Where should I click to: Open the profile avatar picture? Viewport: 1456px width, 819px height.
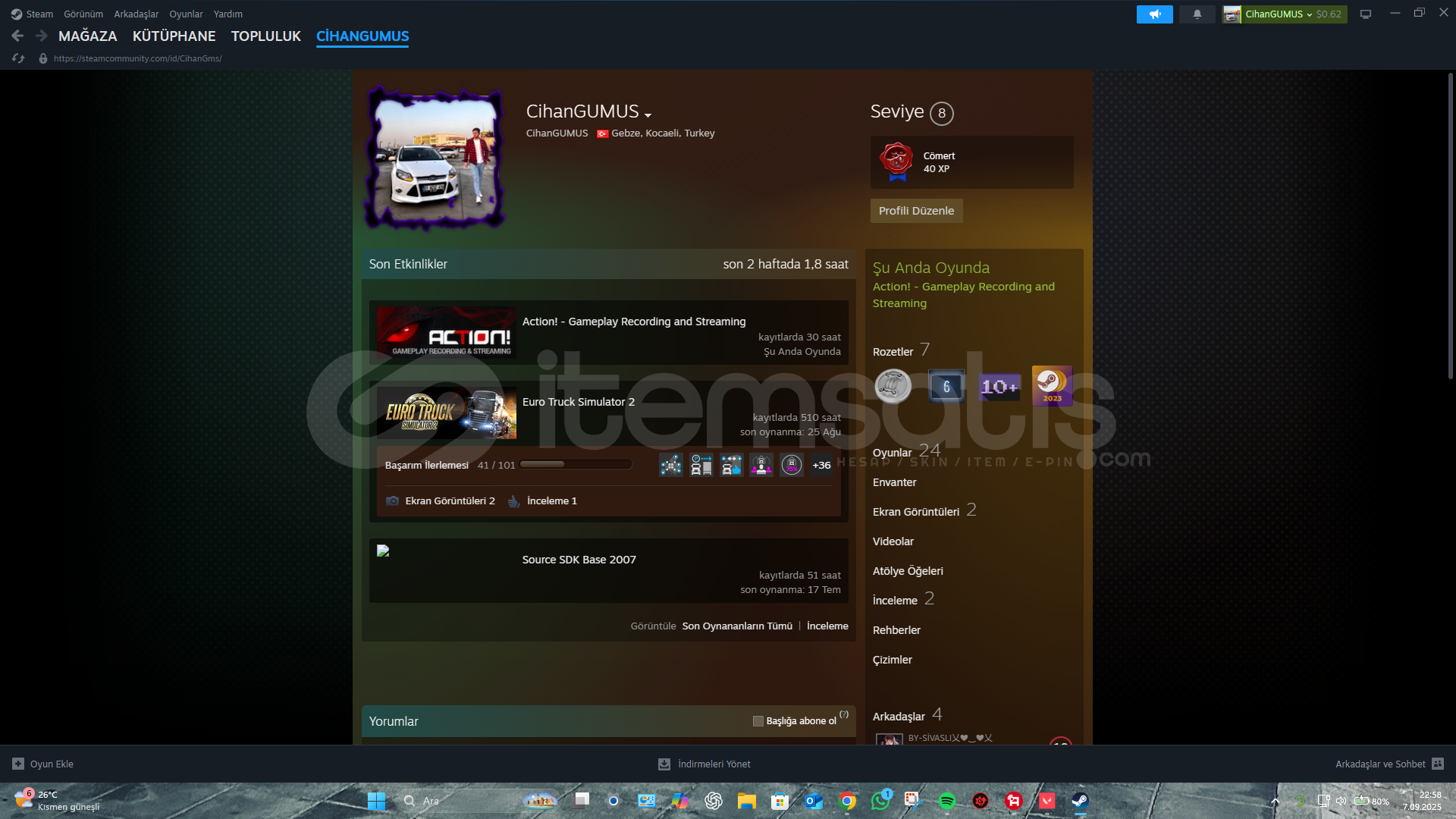pos(435,160)
